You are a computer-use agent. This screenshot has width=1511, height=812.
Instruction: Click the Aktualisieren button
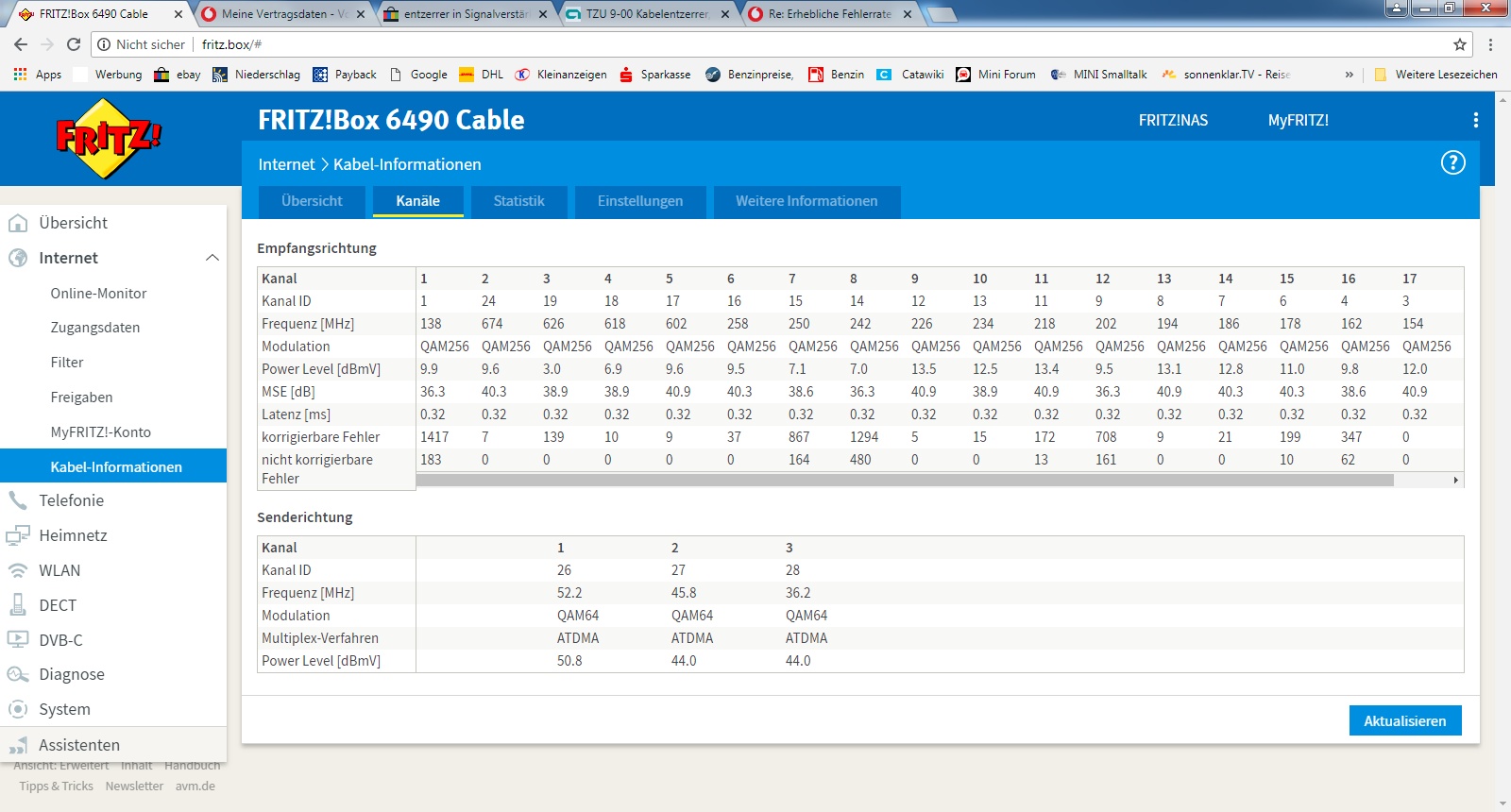pos(1405,720)
